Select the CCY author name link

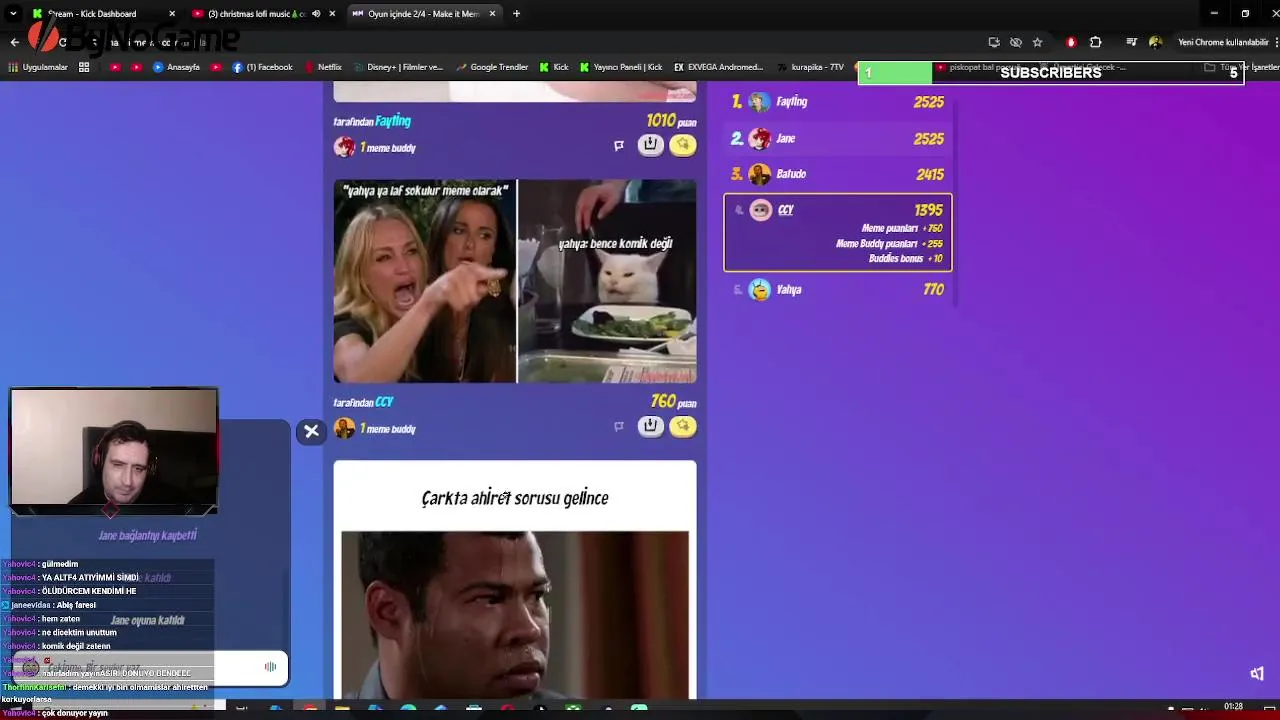point(385,402)
